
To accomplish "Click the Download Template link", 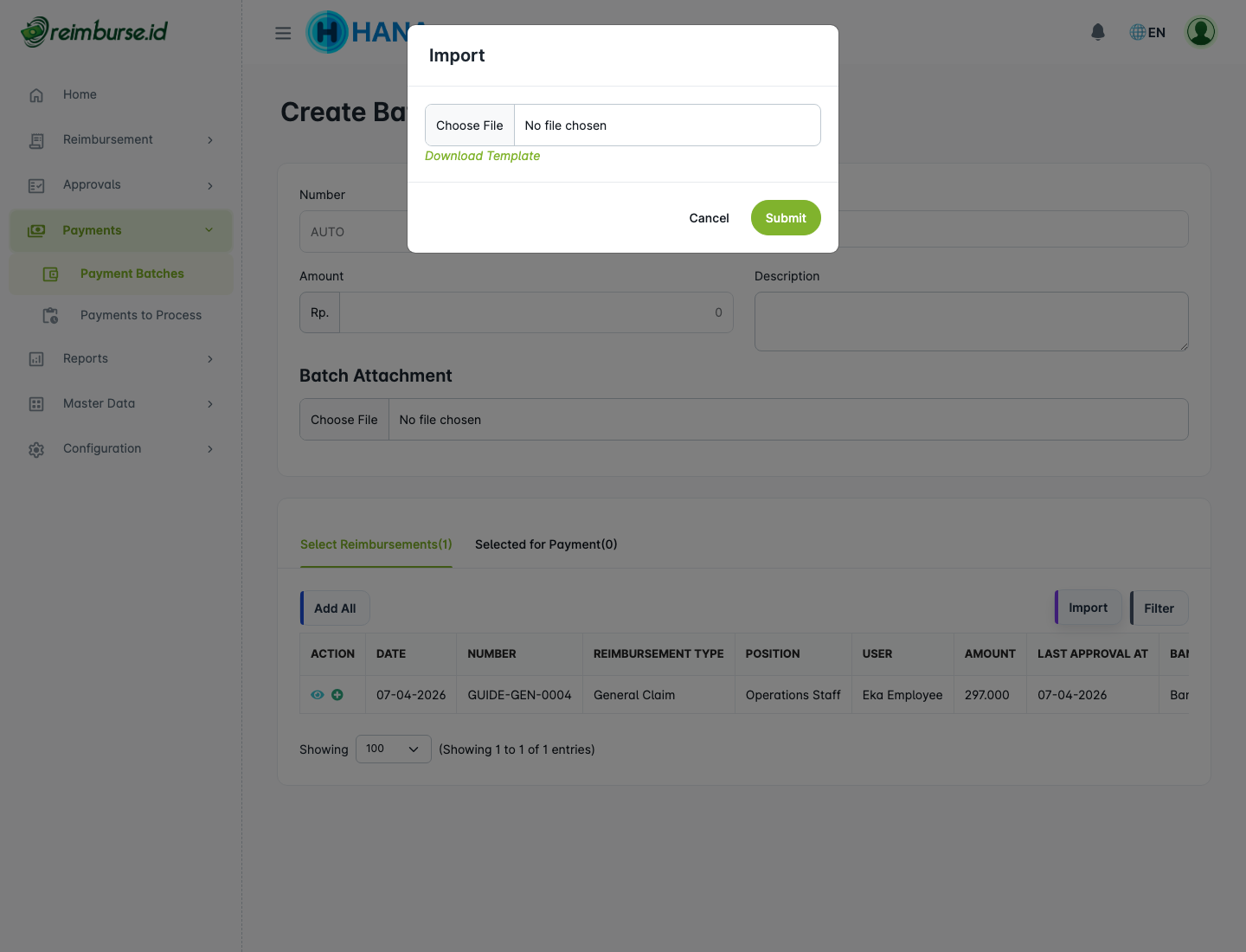I will tap(482, 156).
